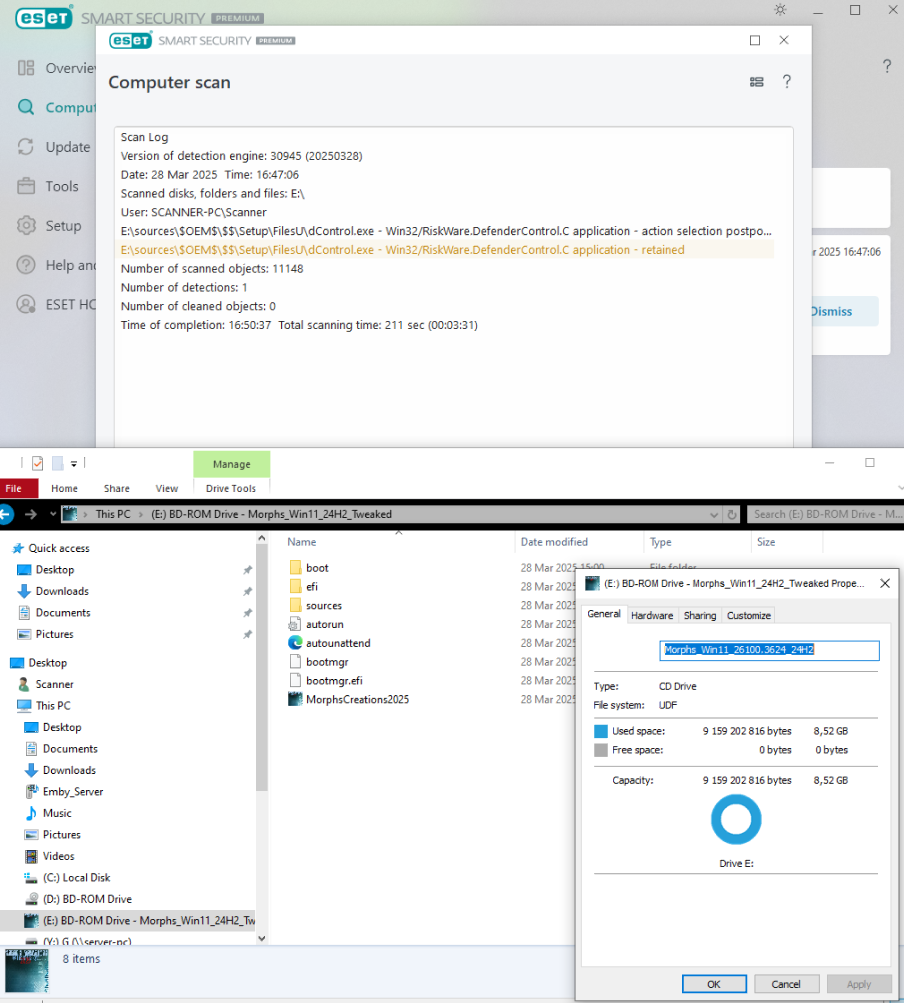
Task: Click the navigation pane scroll down arrow
Action: tap(262, 938)
